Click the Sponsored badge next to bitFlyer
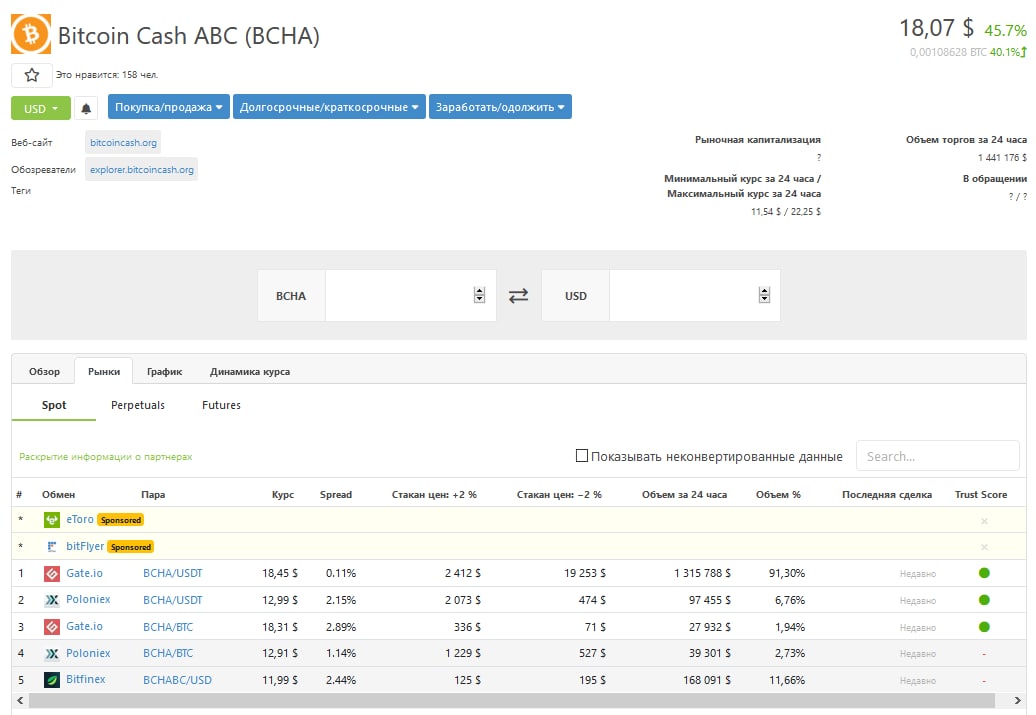This screenshot has width=1036, height=715. pos(131,547)
